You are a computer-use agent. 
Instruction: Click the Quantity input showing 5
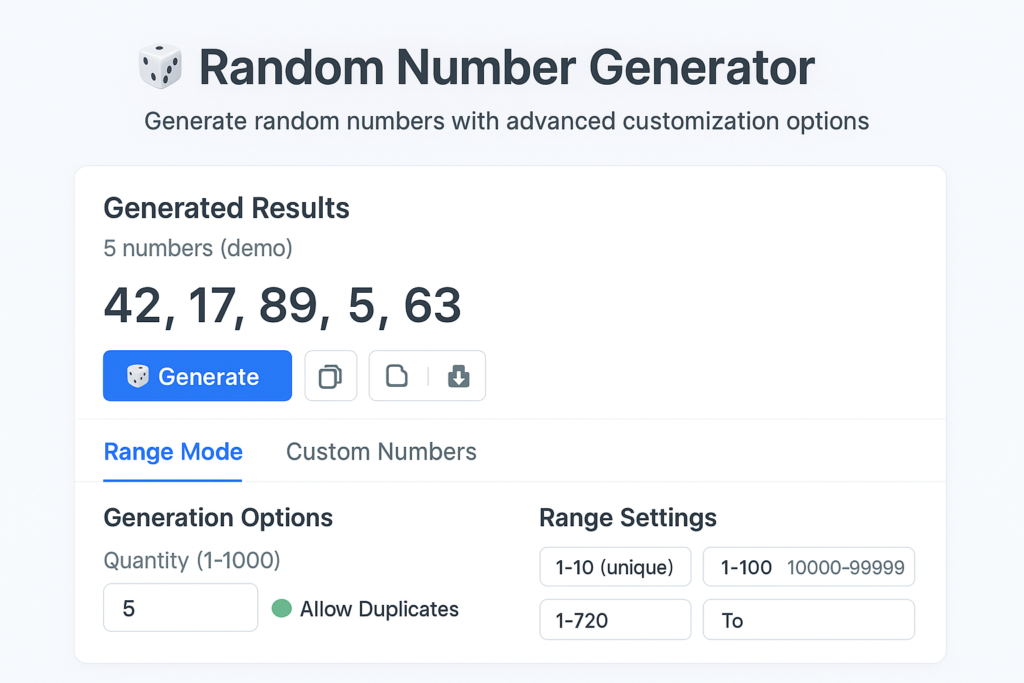pos(180,607)
